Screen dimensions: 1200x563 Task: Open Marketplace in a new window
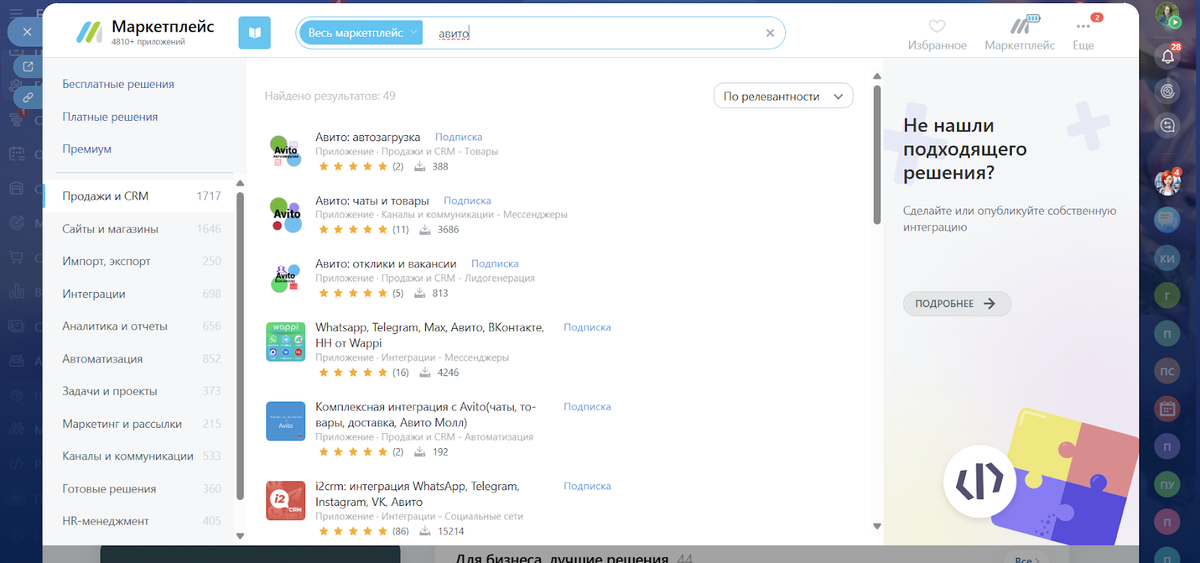pyautogui.click(x=27, y=66)
